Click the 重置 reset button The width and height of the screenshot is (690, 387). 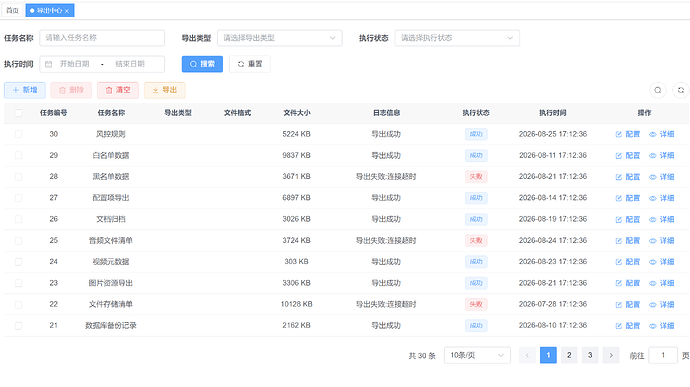pyautogui.click(x=250, y=64)
